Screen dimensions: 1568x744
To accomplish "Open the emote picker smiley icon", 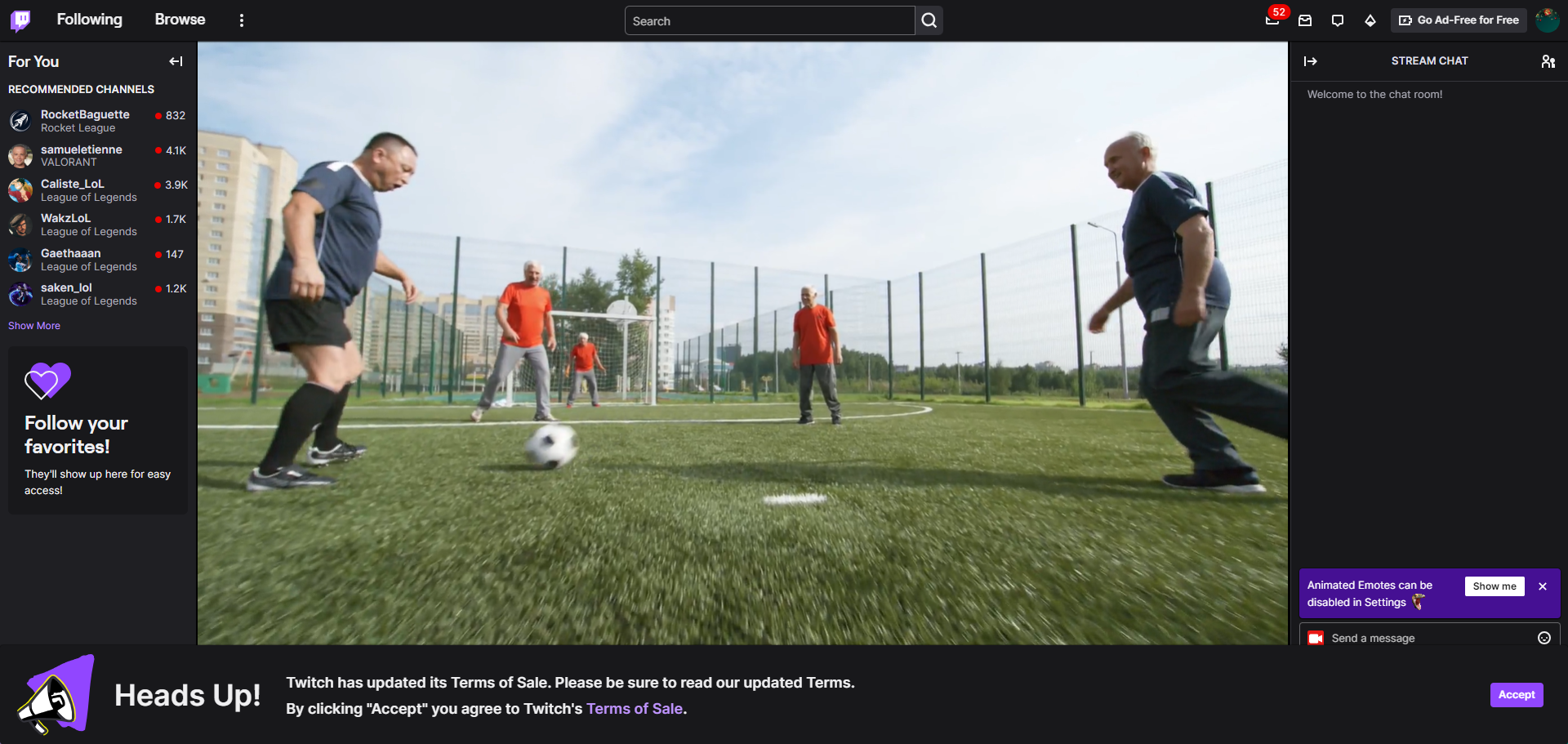I will (1544, 638).
